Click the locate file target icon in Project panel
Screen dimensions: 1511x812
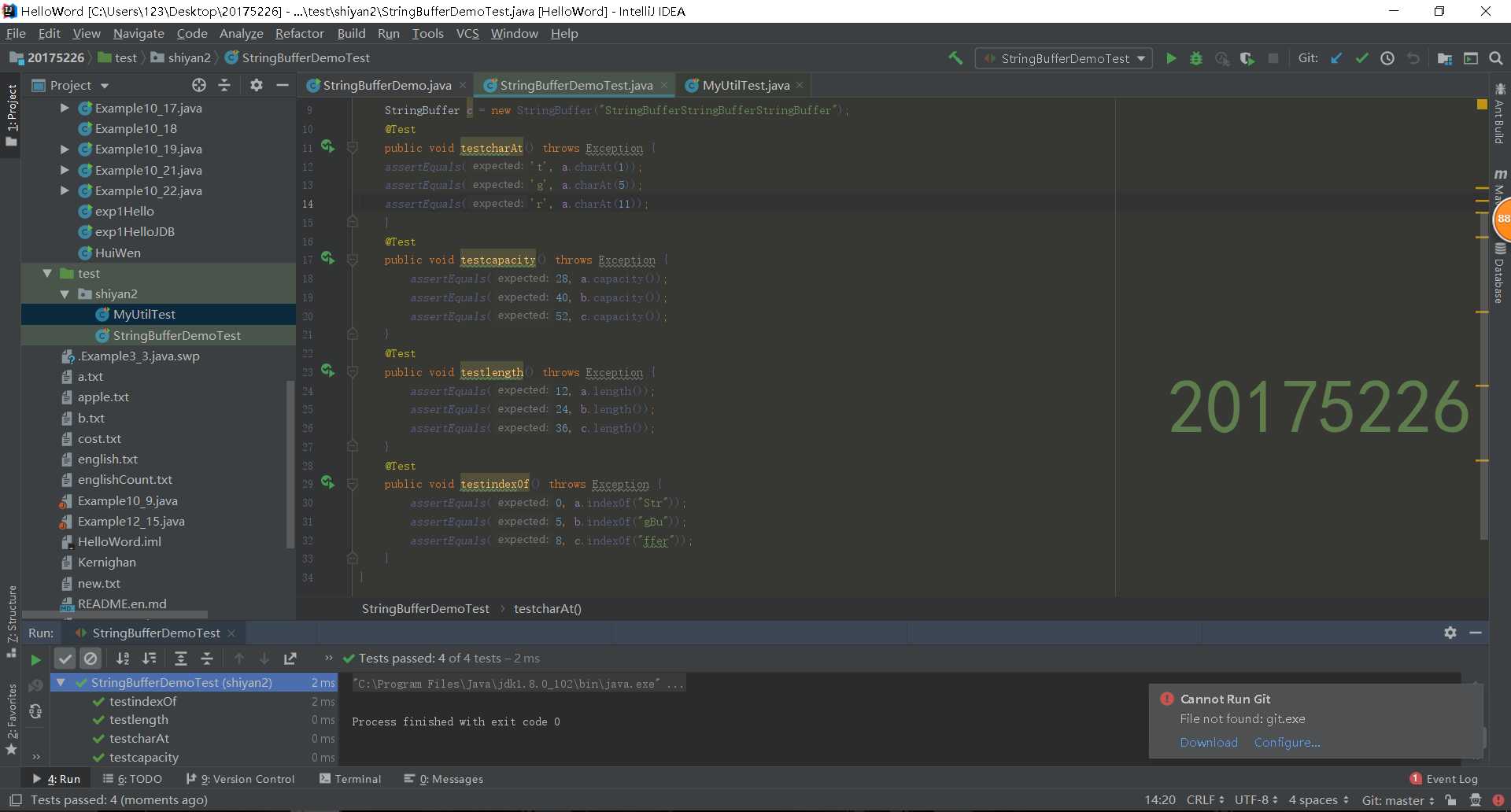[x=199, y=85]
